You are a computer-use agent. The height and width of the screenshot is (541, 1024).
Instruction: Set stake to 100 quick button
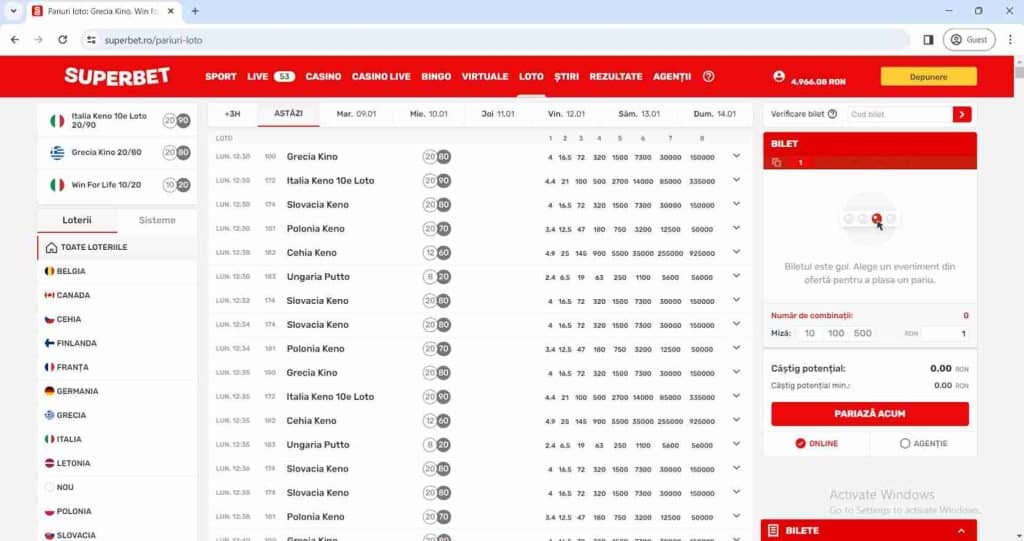tap(836, 333)
